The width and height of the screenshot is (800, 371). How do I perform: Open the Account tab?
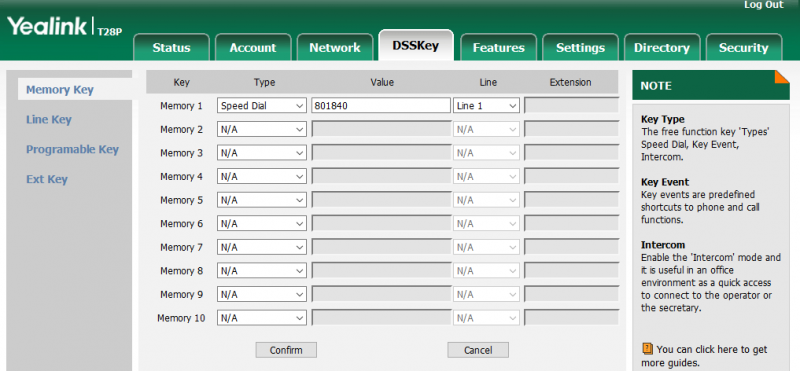click(x=253, y=47)
